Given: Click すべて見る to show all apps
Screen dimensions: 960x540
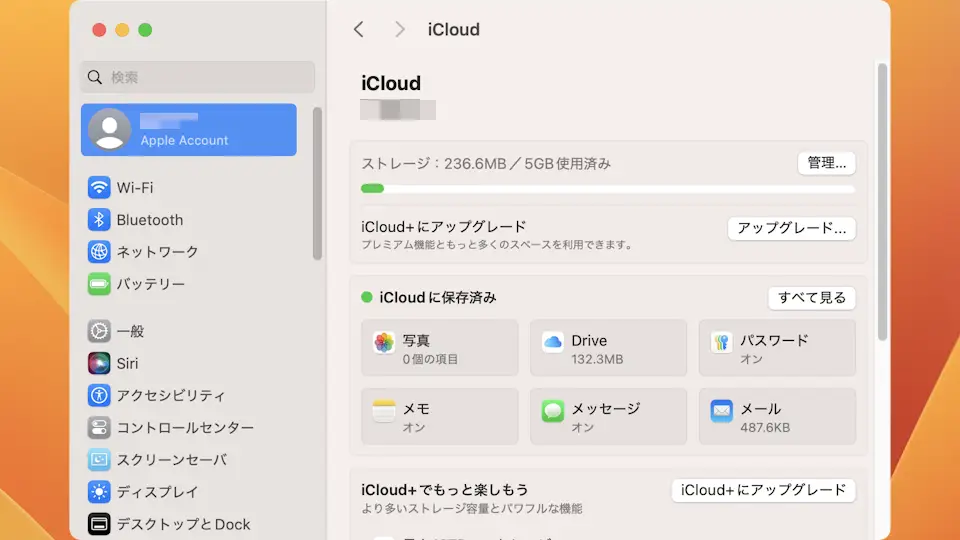Looking at the screenshot, I should click(x=811, y=298).
